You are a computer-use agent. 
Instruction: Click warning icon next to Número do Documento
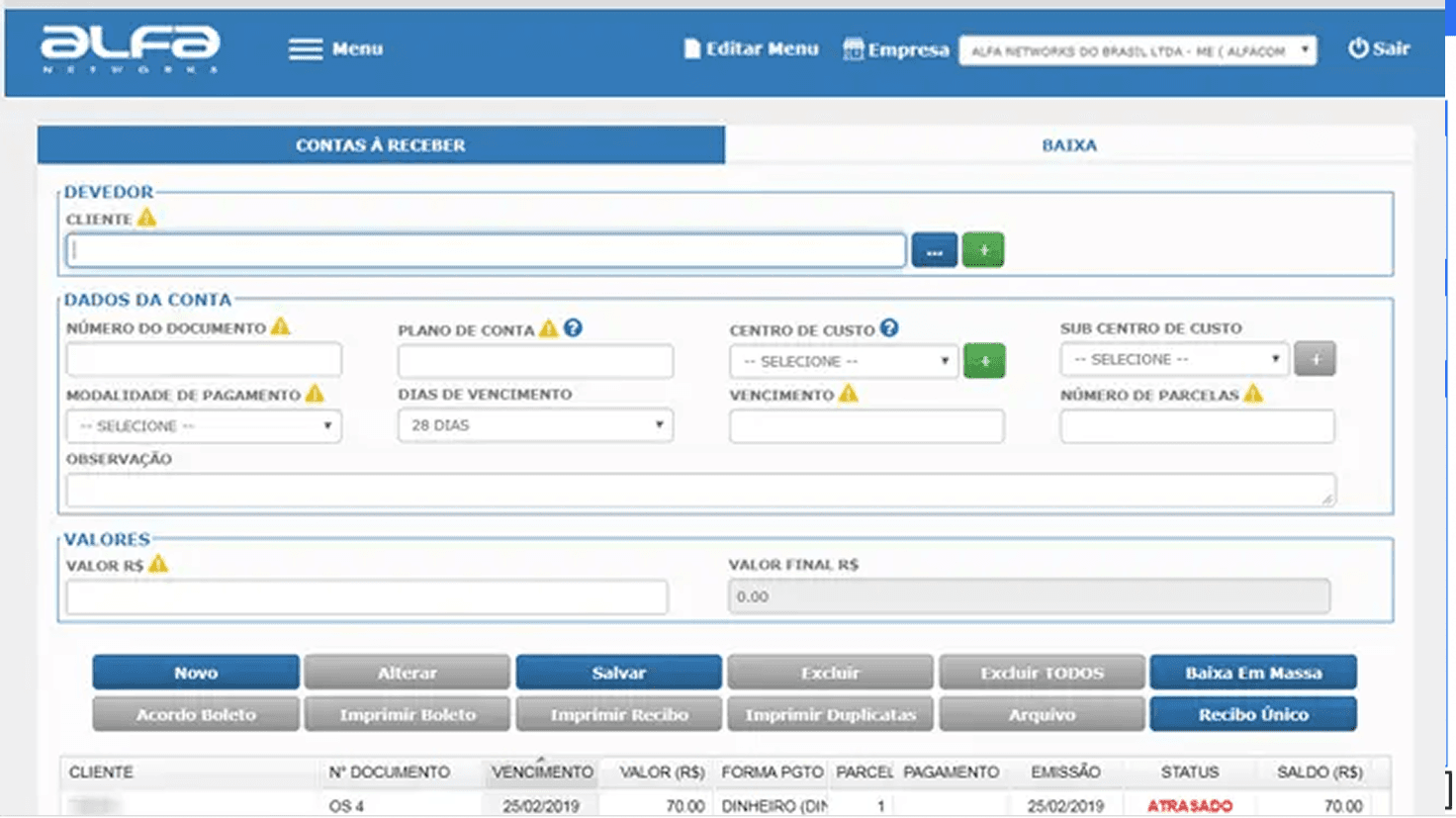[x=281, y=326]
